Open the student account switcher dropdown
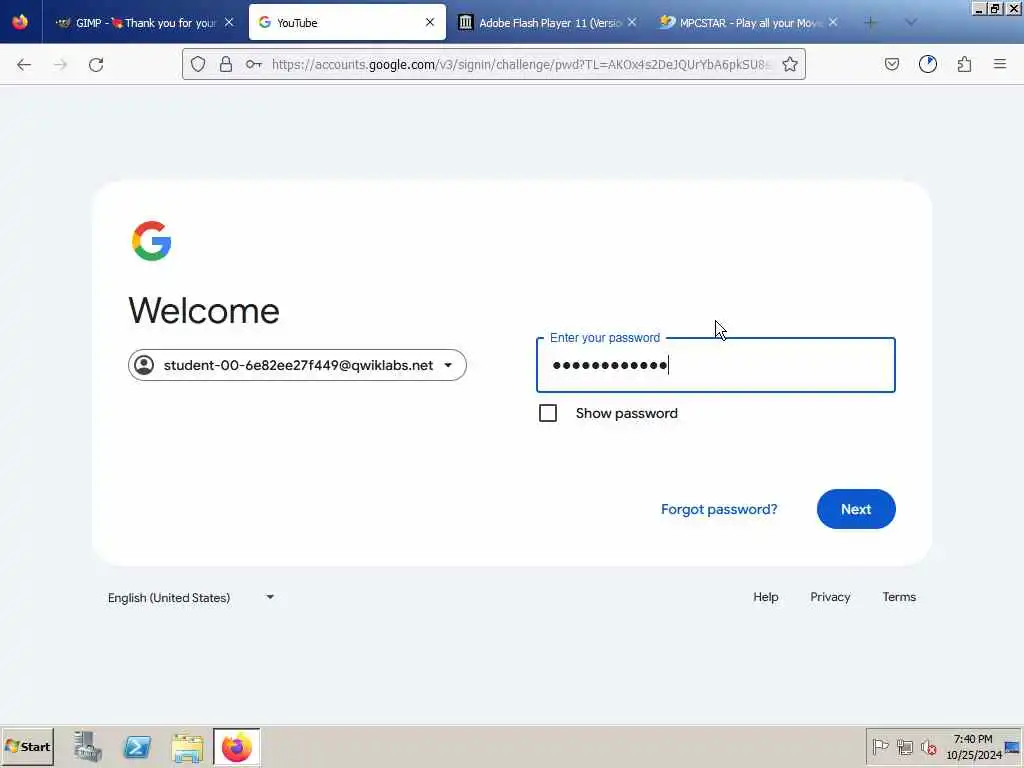 click(x=297, y=365)
